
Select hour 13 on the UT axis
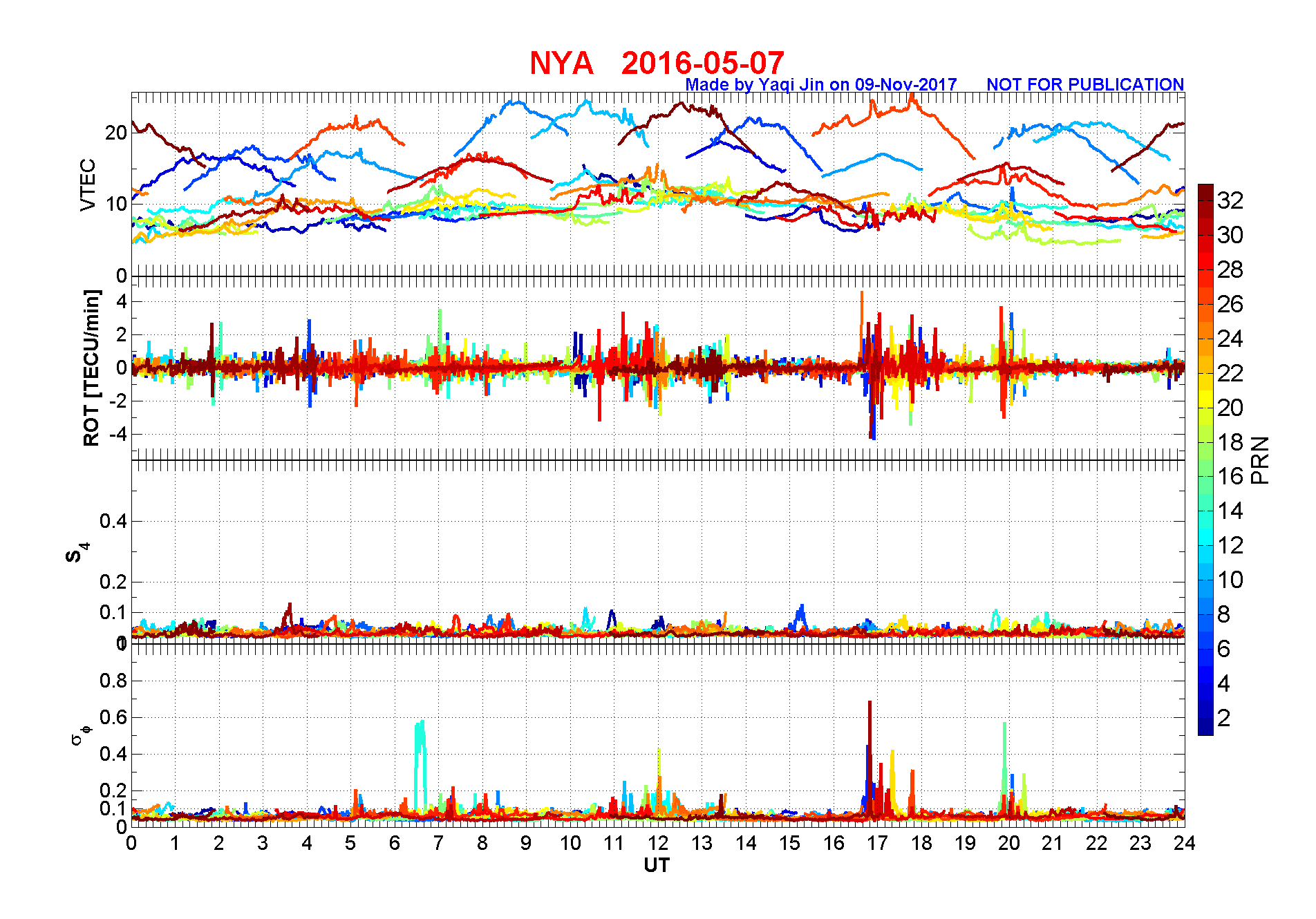tap(702, 843)
